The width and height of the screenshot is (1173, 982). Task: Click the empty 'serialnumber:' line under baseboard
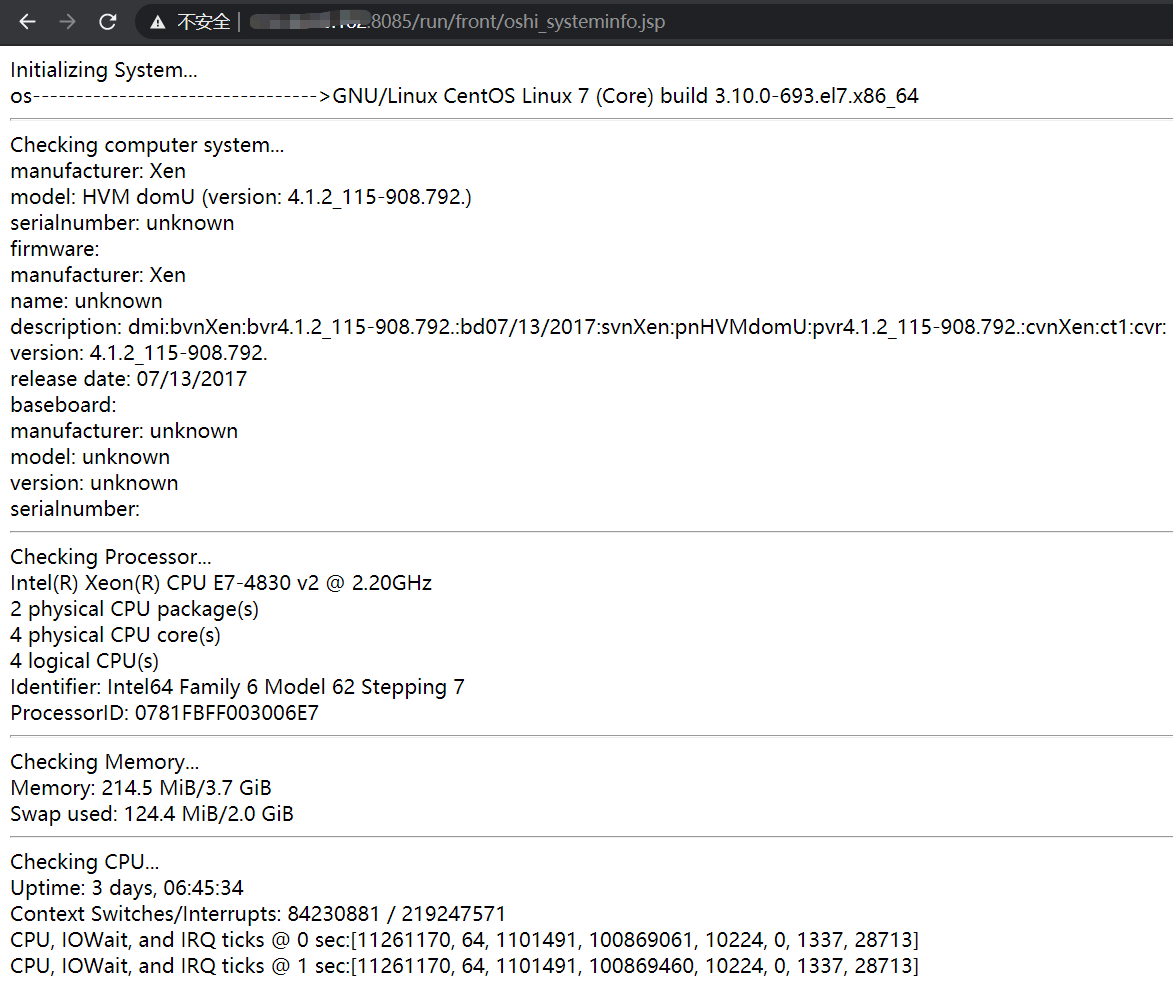tap(75, 509)
